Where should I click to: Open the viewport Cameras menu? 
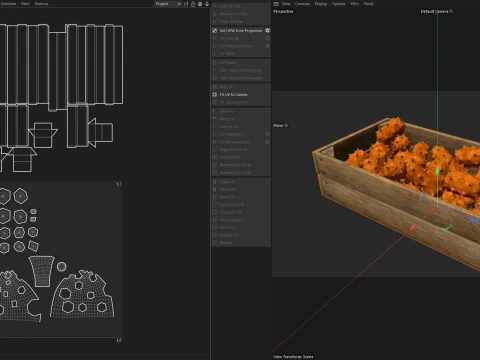coord(302,4)
